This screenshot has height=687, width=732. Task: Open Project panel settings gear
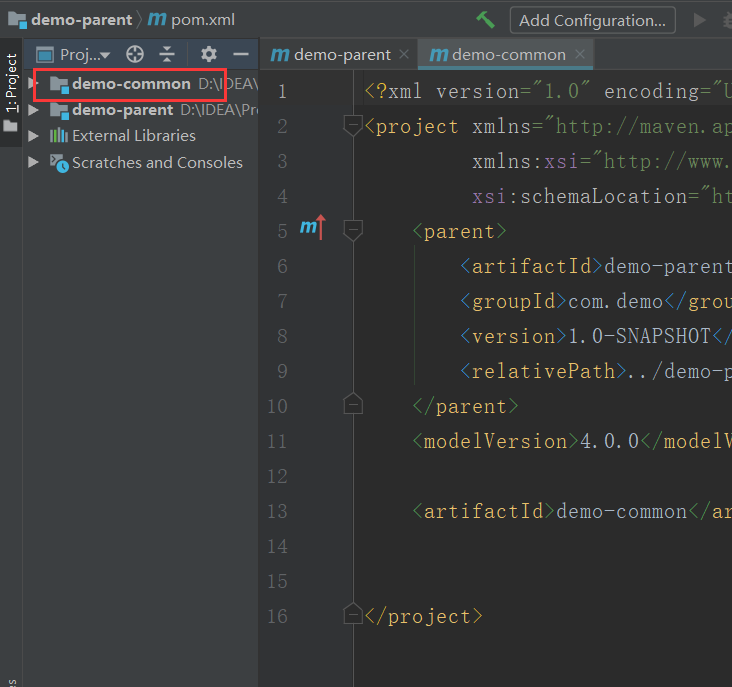click(x=209, y=55)
